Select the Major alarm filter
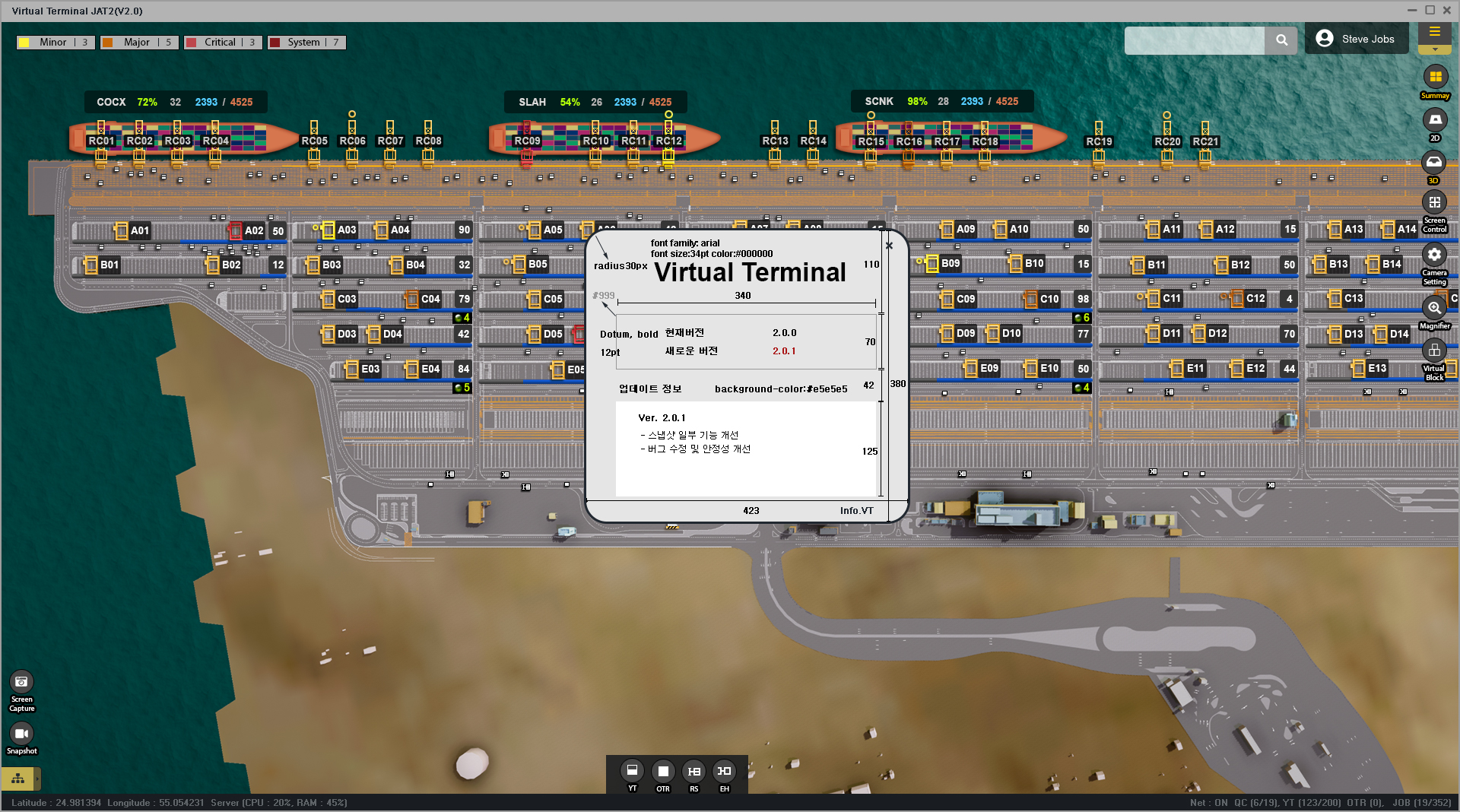 [138, 43]
